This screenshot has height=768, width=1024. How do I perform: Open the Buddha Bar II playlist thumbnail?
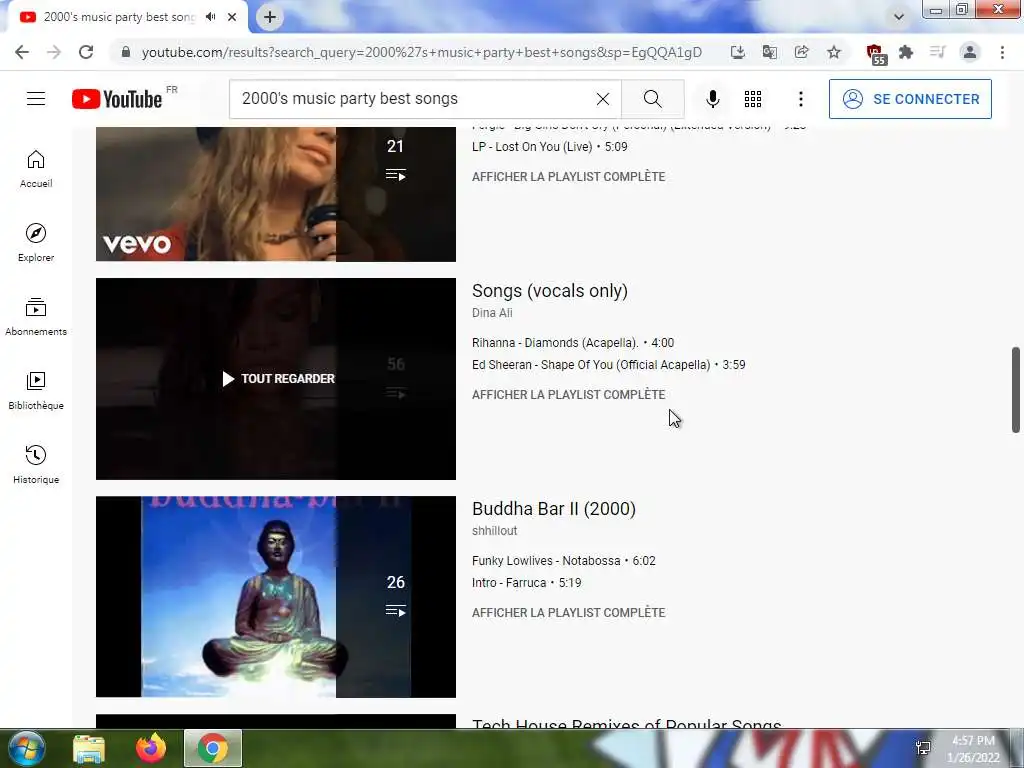(276, 597)
